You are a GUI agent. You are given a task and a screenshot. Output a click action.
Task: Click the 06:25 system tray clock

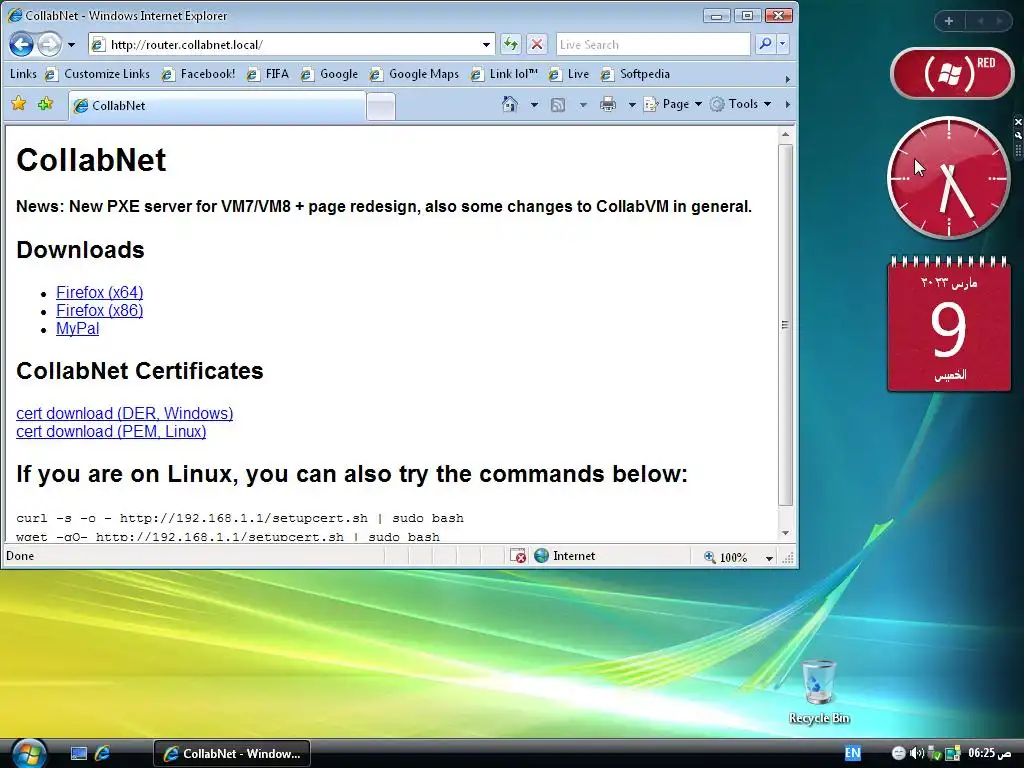(x=989, y=753)
